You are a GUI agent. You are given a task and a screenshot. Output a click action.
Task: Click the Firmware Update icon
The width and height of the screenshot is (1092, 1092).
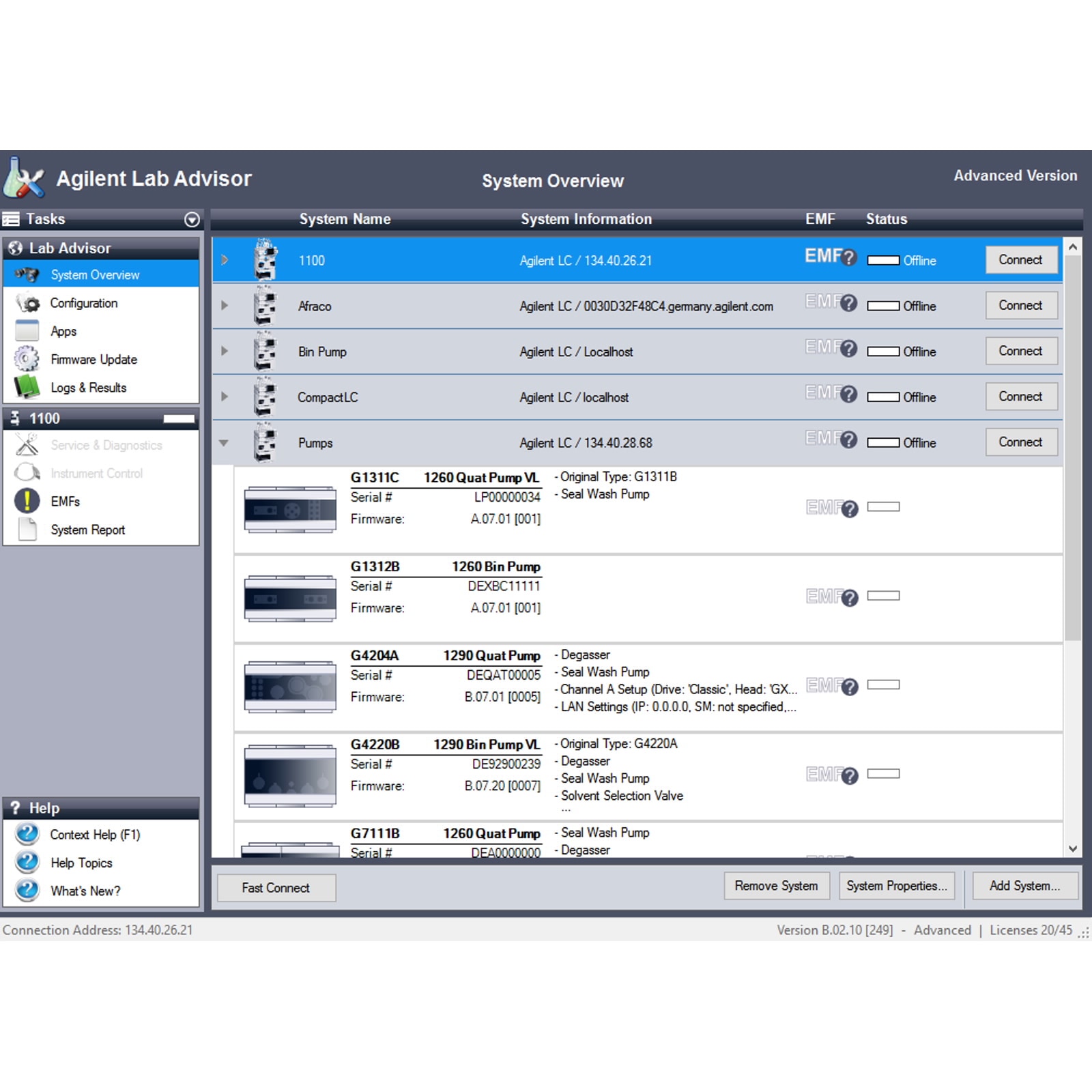(x=27, y=359)
